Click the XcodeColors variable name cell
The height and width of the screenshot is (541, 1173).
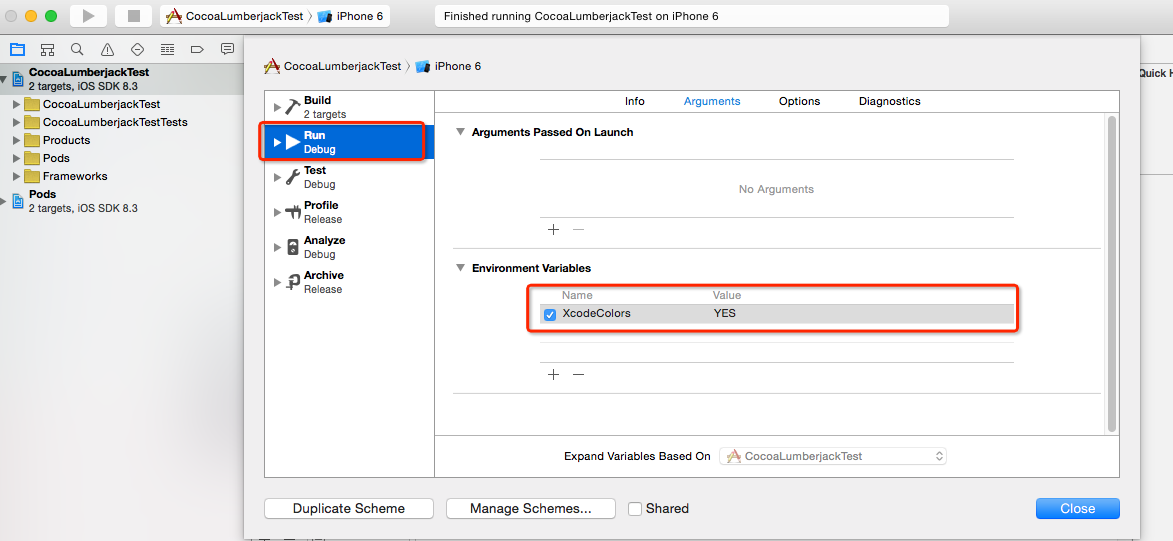pos(596,314)
